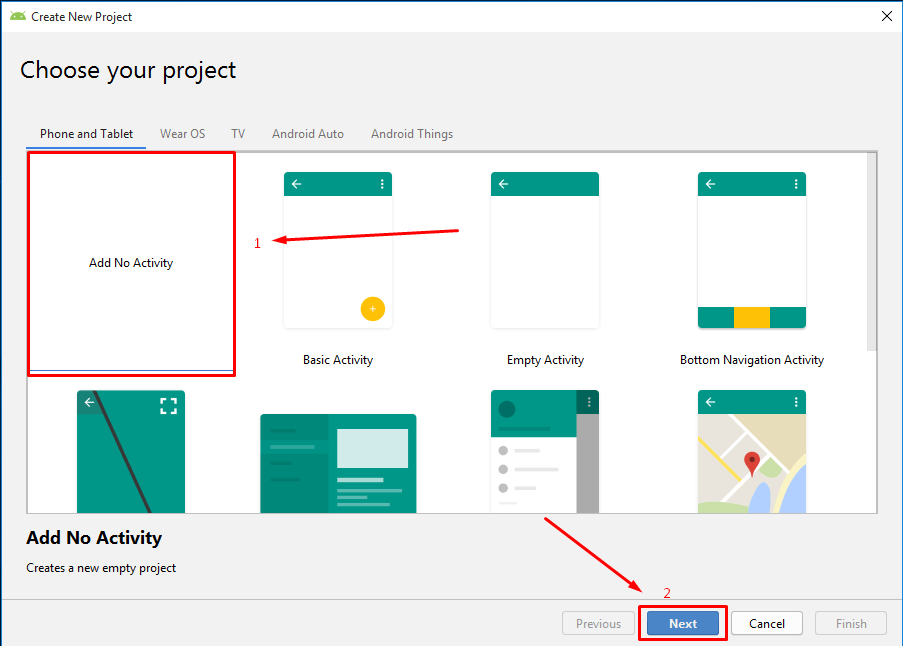Screen dimensions: 903x646
Task: Switch to the Wear OS tab
Action: pyautogui.click(x=182, y=134)
